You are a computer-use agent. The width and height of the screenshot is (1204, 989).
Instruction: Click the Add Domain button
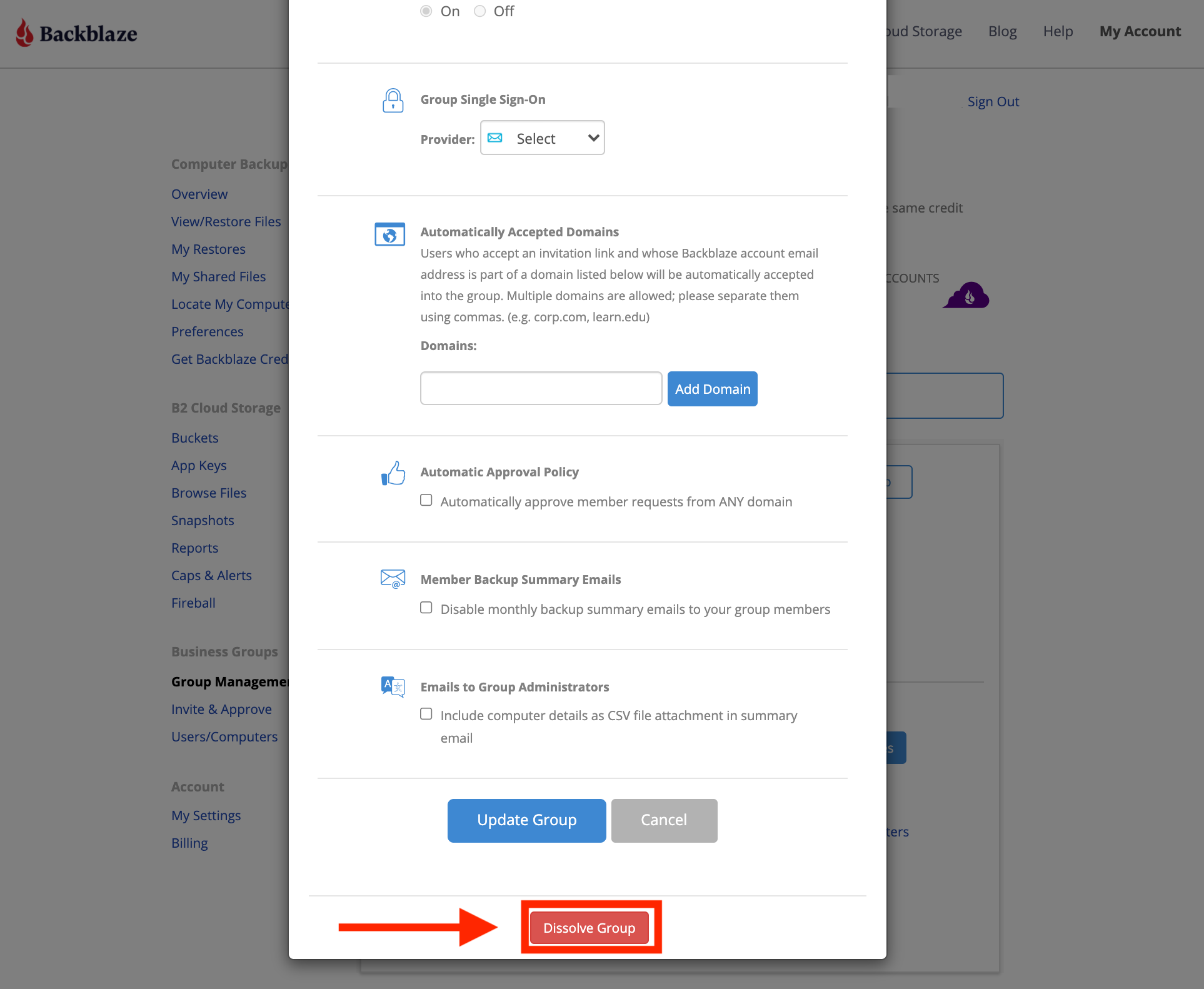tap(712, 389)
